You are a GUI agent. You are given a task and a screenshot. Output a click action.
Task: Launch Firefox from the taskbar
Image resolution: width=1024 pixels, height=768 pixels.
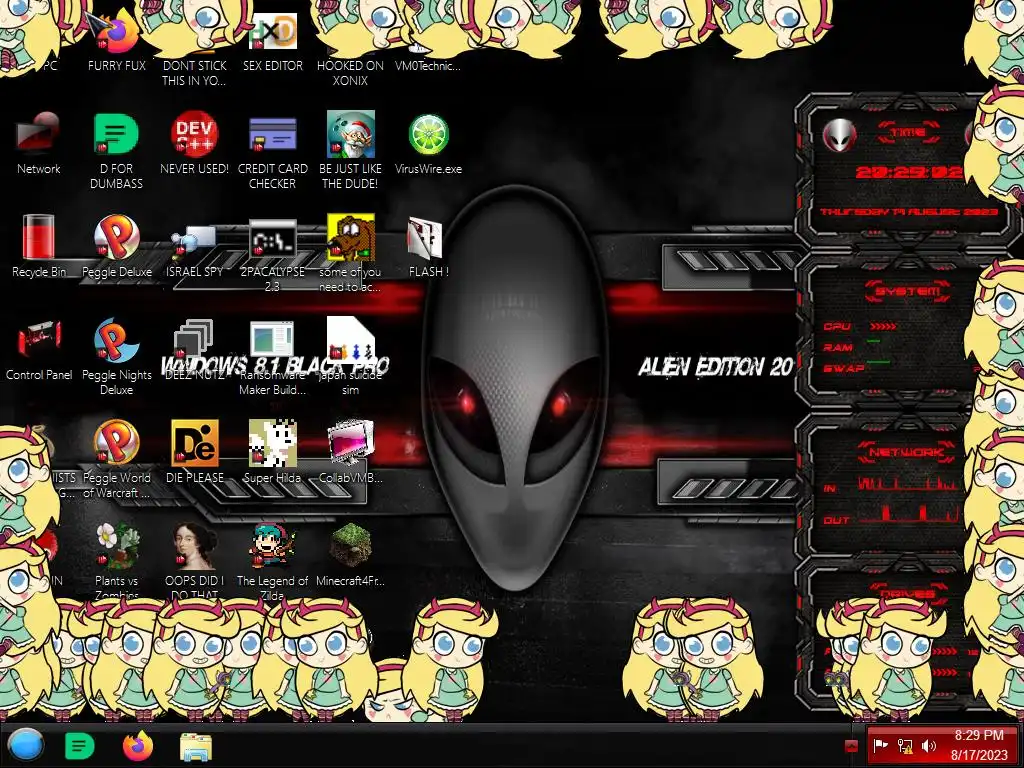tap(138, 745)
